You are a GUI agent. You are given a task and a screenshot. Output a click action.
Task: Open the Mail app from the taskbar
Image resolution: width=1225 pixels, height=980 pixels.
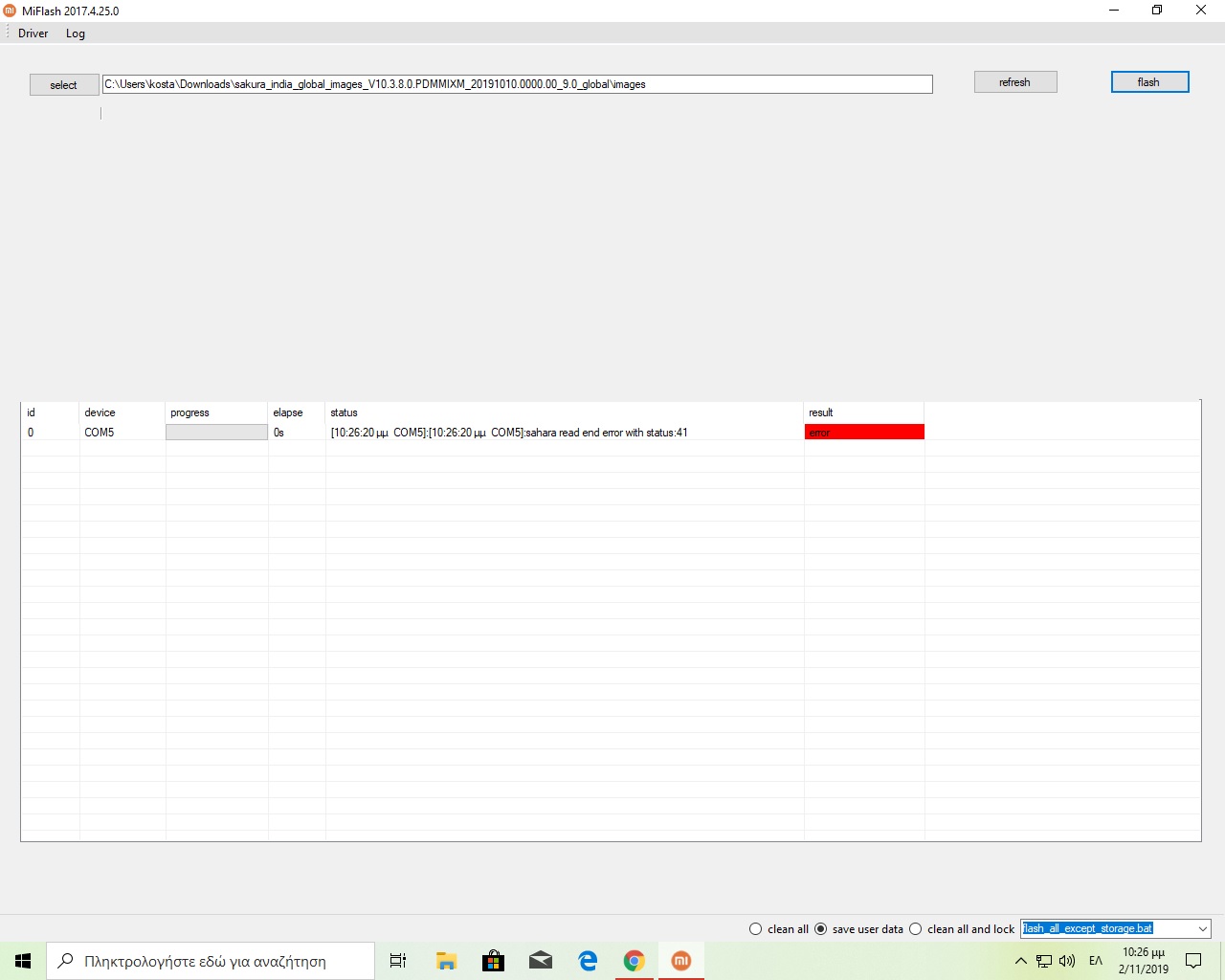coord(541,961)
